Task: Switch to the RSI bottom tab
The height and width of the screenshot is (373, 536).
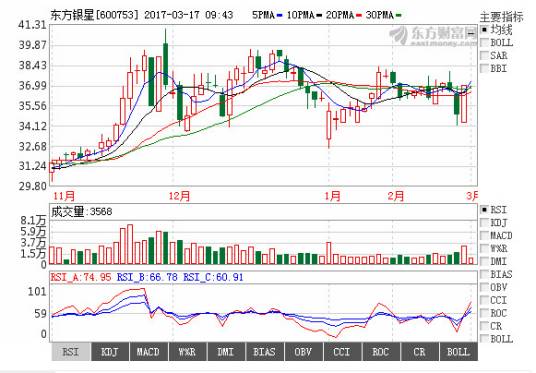Action: (71, 352)
